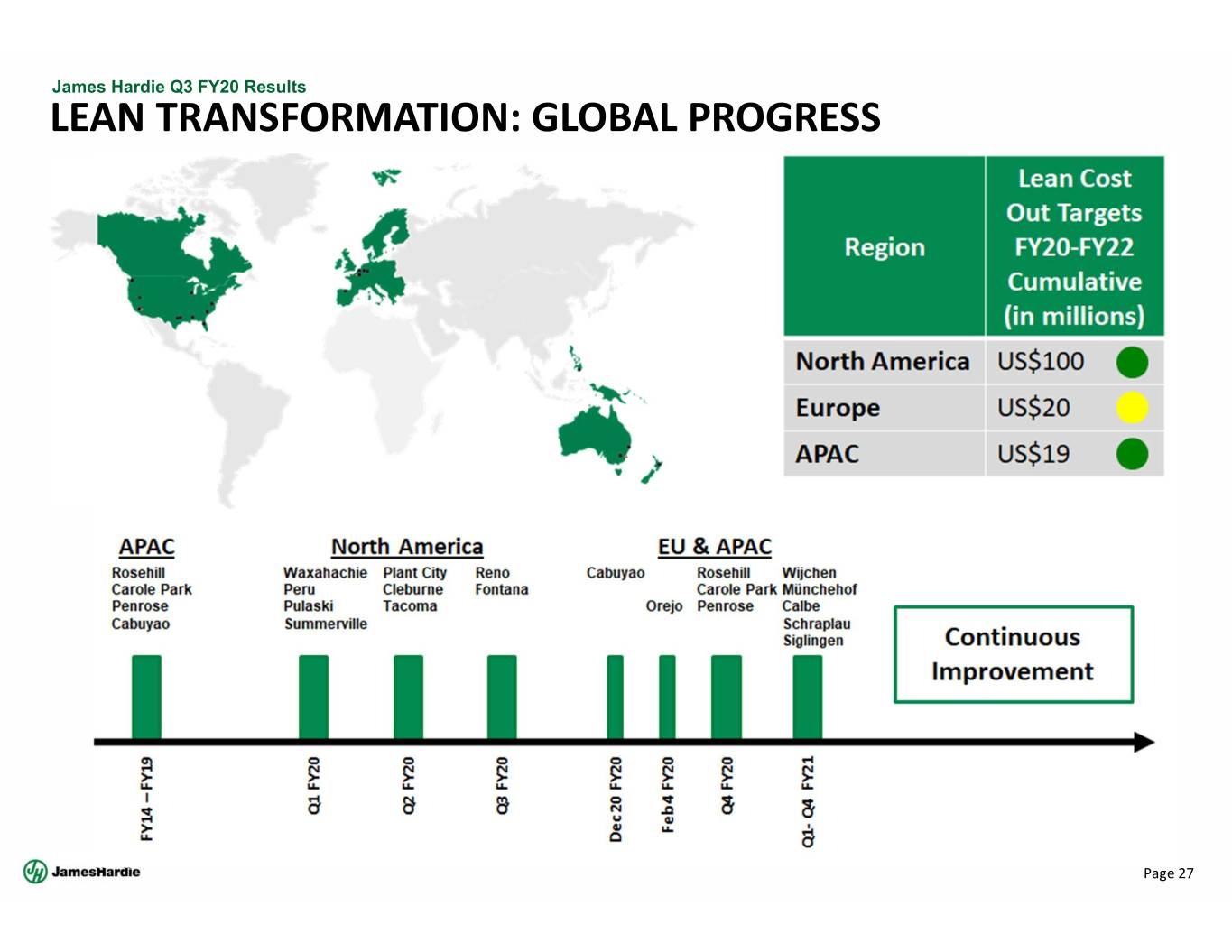Select the Q2 FY20 timeline bar
Image resolution: width=1232 pixels, height=952 pixels.
[x=408, y=697]
